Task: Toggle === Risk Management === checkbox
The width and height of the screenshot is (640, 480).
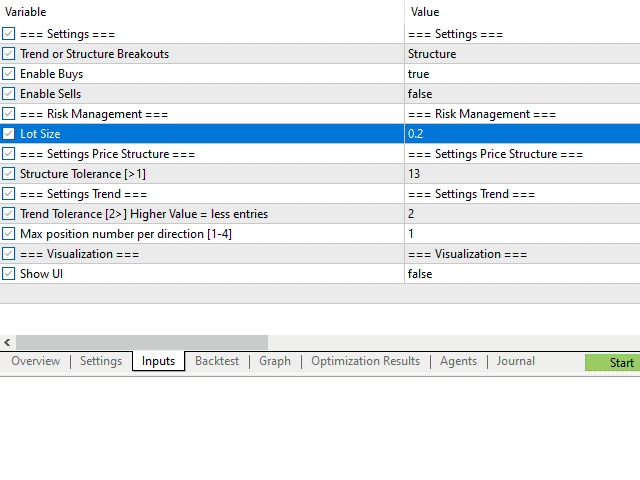Action: click(9, 113)
